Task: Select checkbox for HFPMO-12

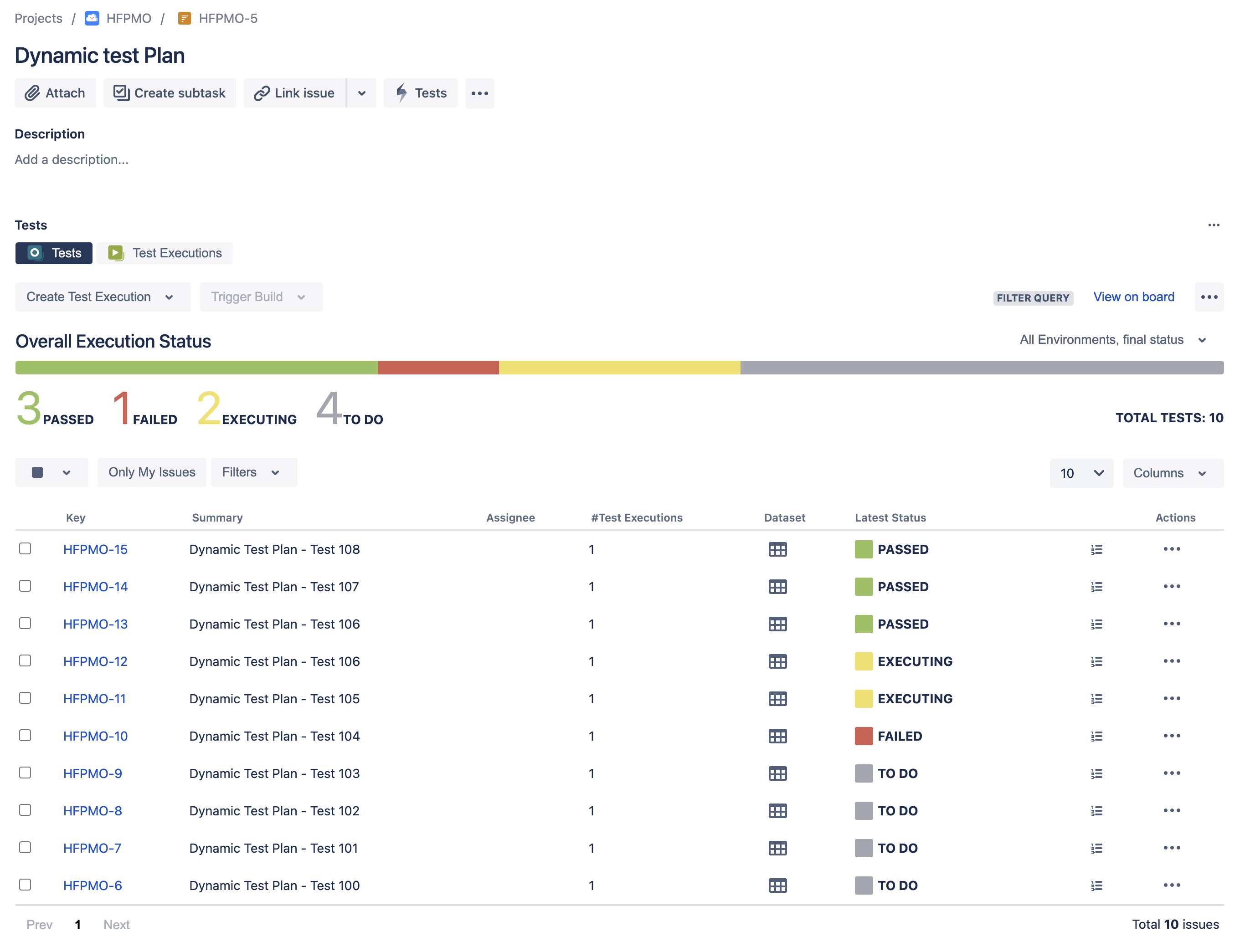Action: [x=25, y=661]
